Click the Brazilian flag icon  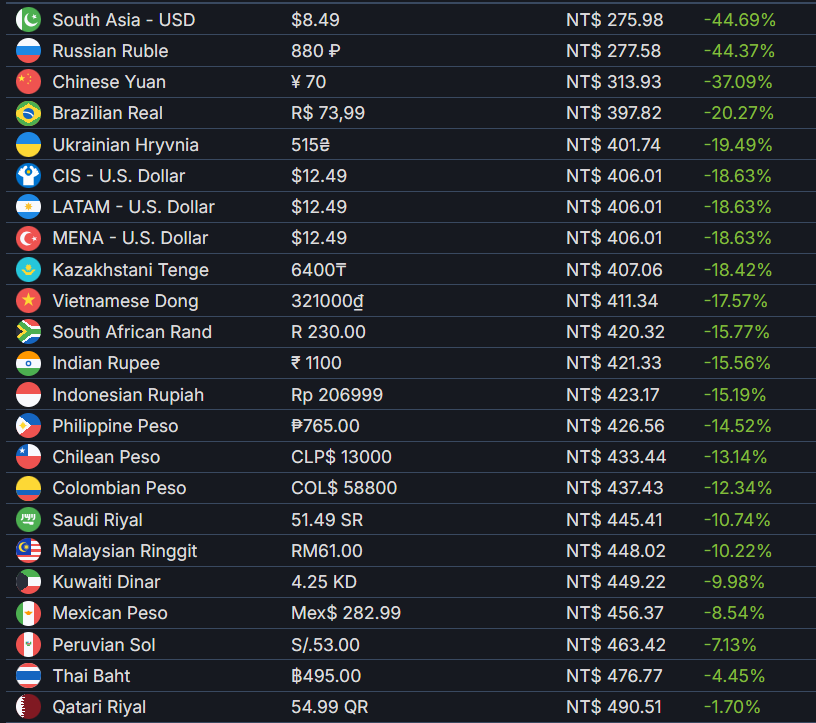click(x=28, y=113)
